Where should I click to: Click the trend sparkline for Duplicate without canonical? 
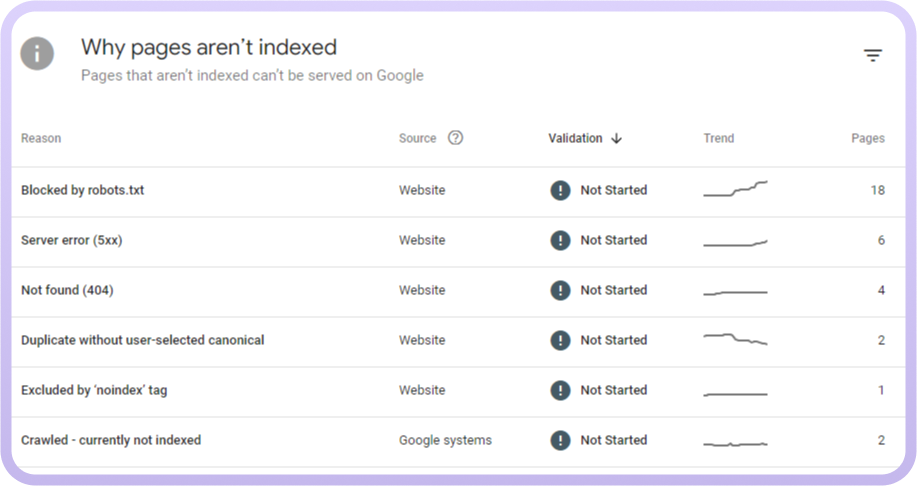point(735,339)
